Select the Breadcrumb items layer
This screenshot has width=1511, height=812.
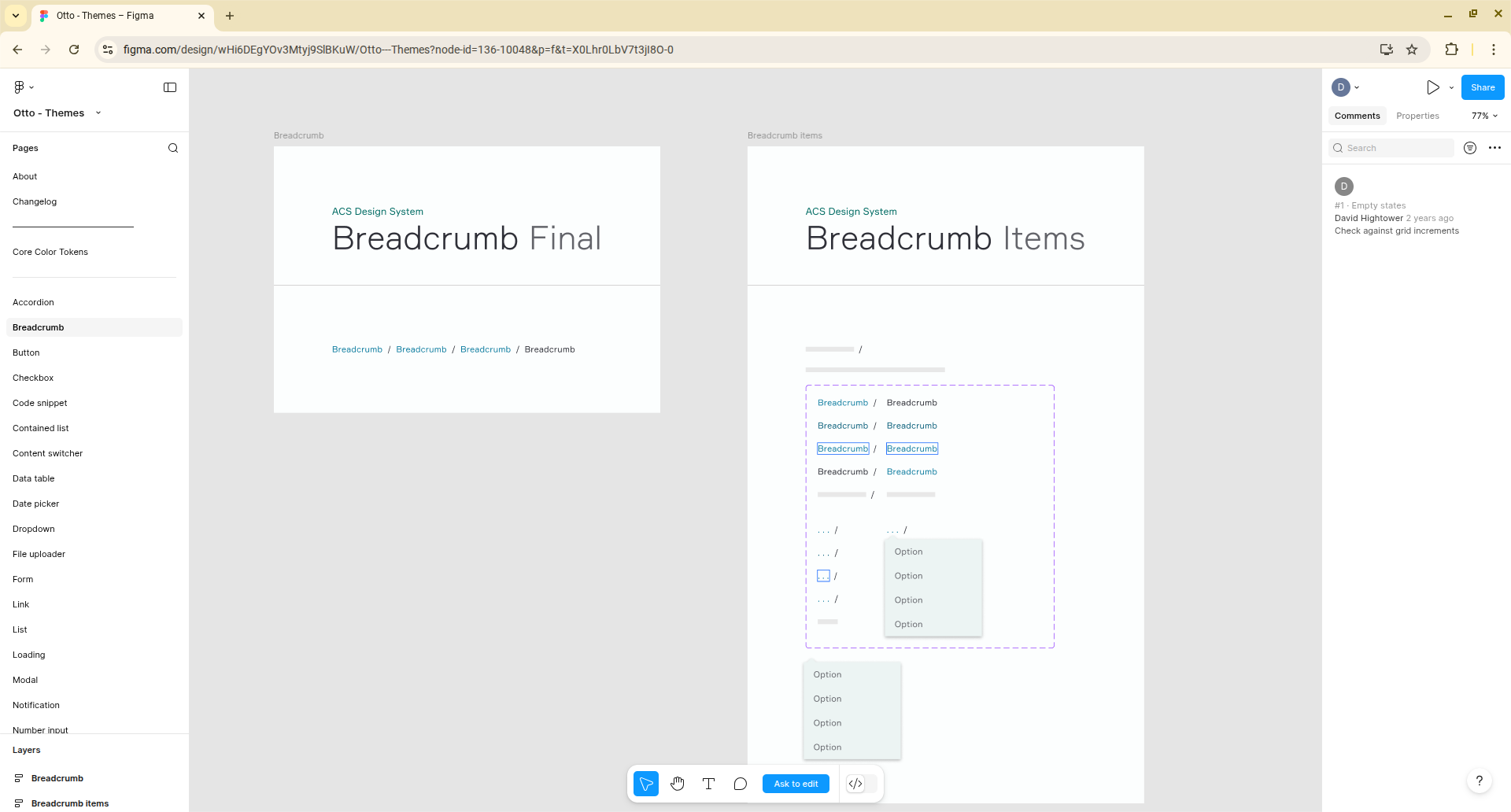pyautogui.click(x=70, y=803)
